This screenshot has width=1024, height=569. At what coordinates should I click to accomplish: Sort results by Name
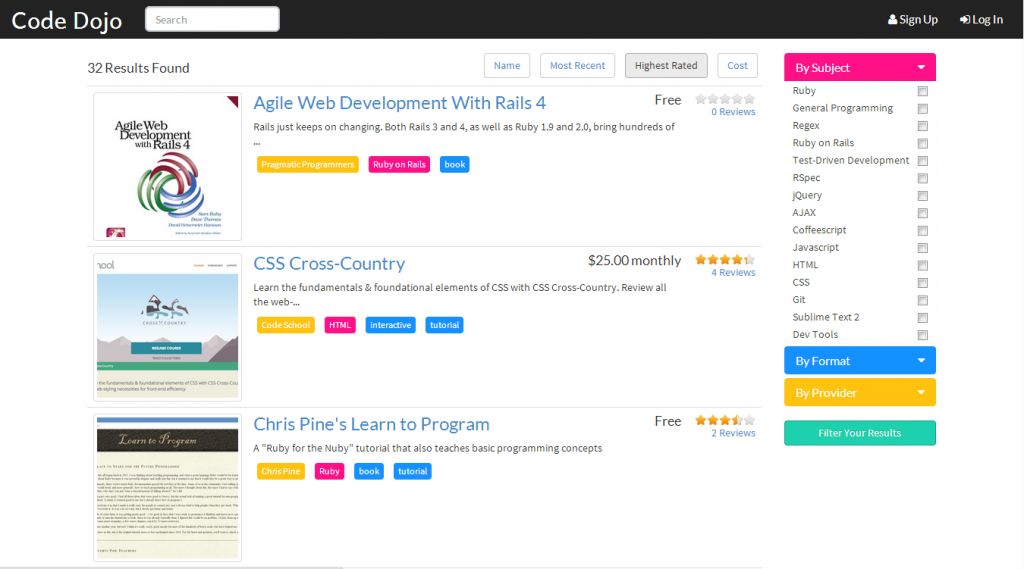(507, 65)
